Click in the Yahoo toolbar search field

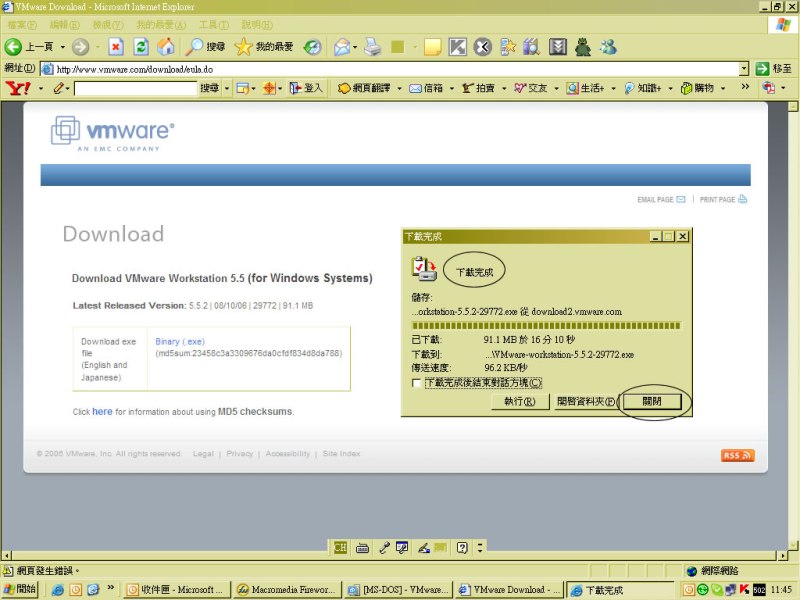tap(135, 88)
